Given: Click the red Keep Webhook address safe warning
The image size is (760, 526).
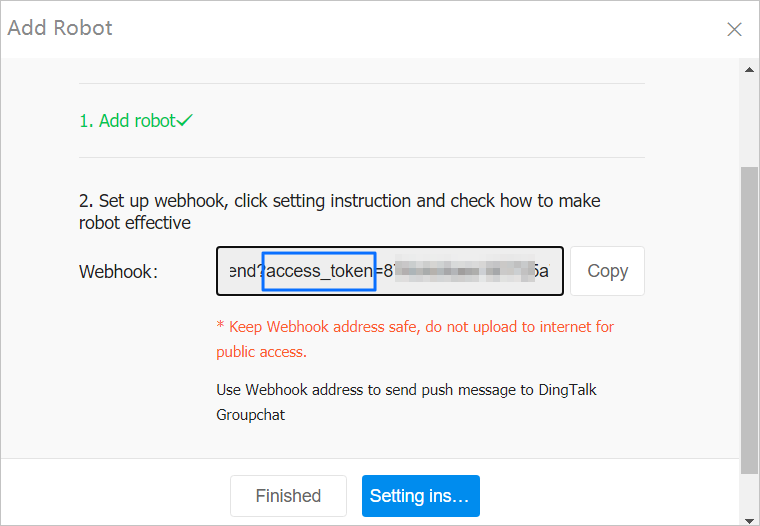Looking at the screenshot, I should (420, 327).
